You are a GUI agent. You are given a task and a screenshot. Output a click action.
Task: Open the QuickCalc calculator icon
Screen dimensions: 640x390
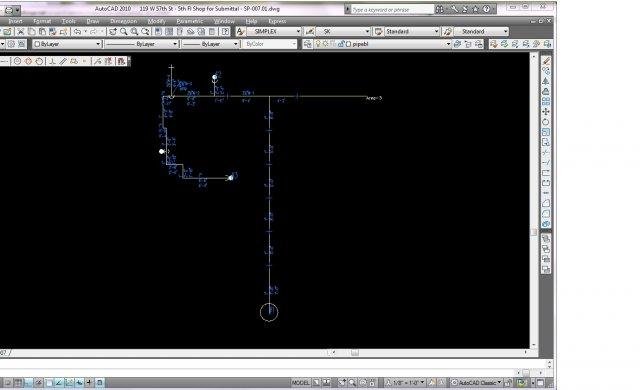pos(212,31)
